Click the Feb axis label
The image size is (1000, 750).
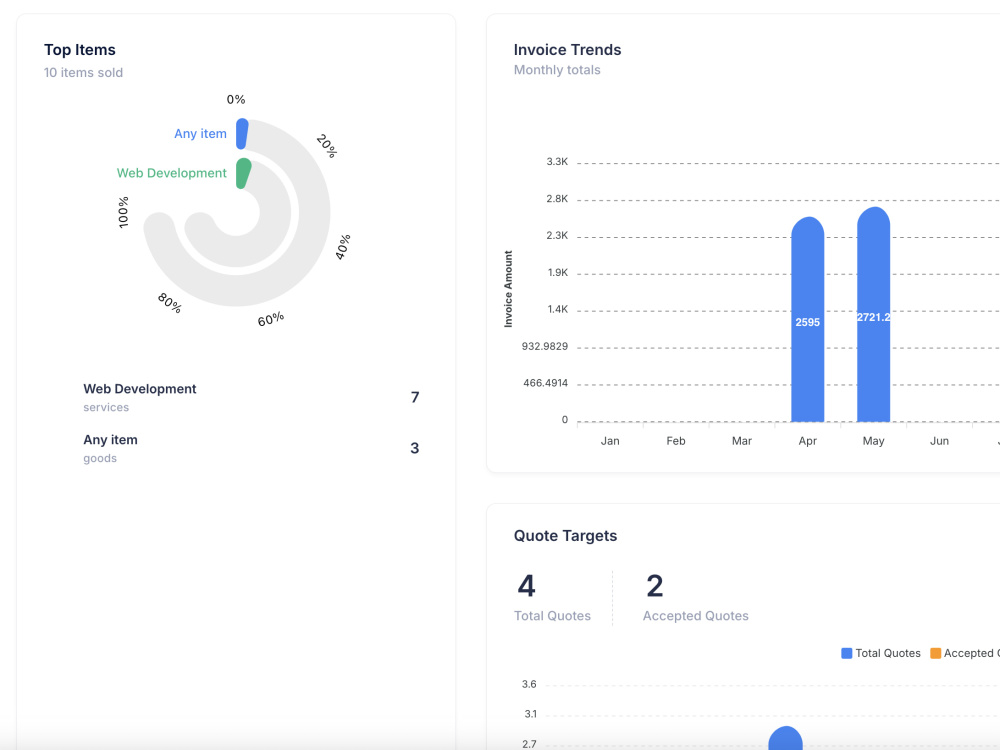tap(675, 441)
